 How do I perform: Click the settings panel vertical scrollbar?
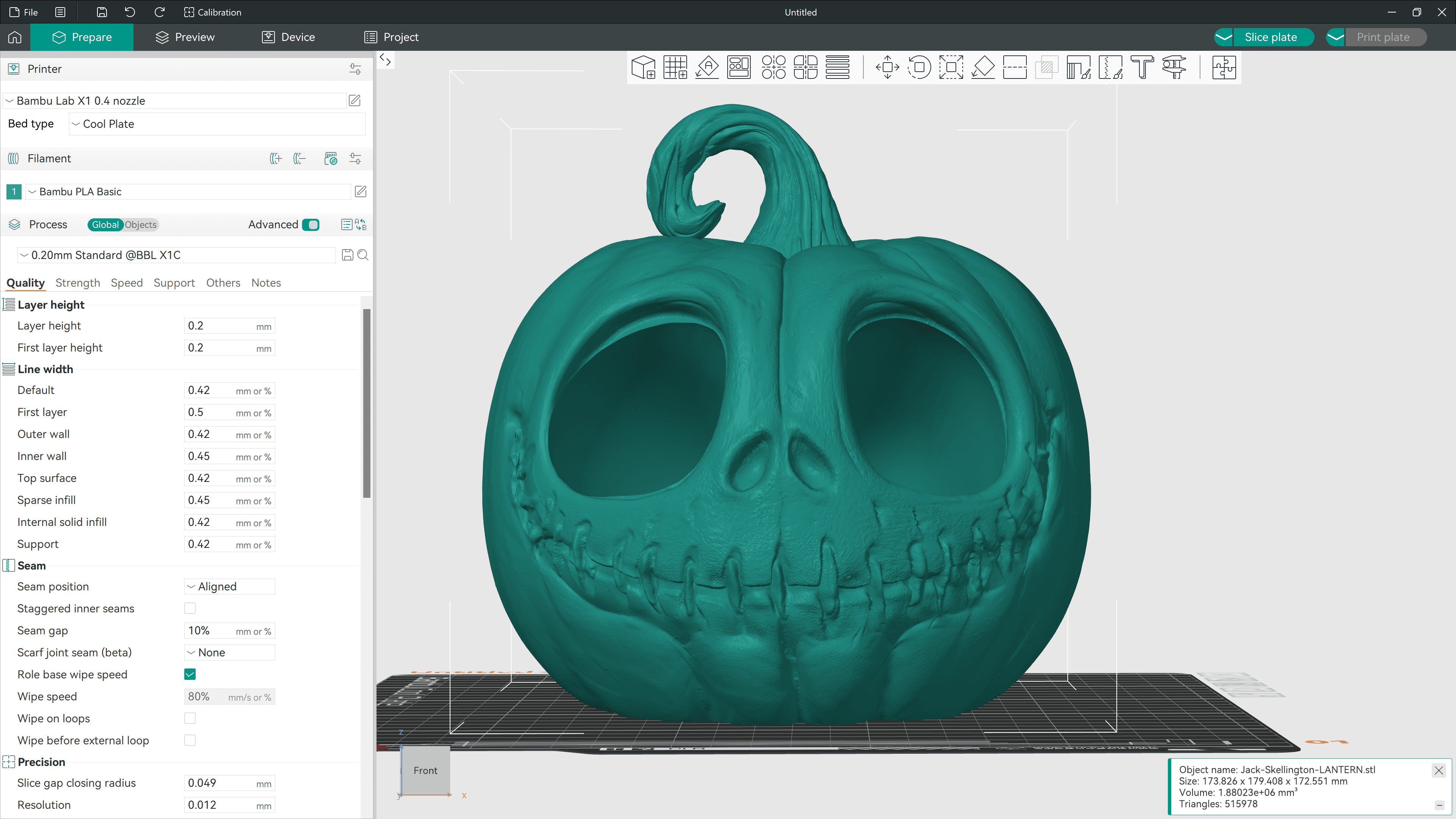(366, 403)
